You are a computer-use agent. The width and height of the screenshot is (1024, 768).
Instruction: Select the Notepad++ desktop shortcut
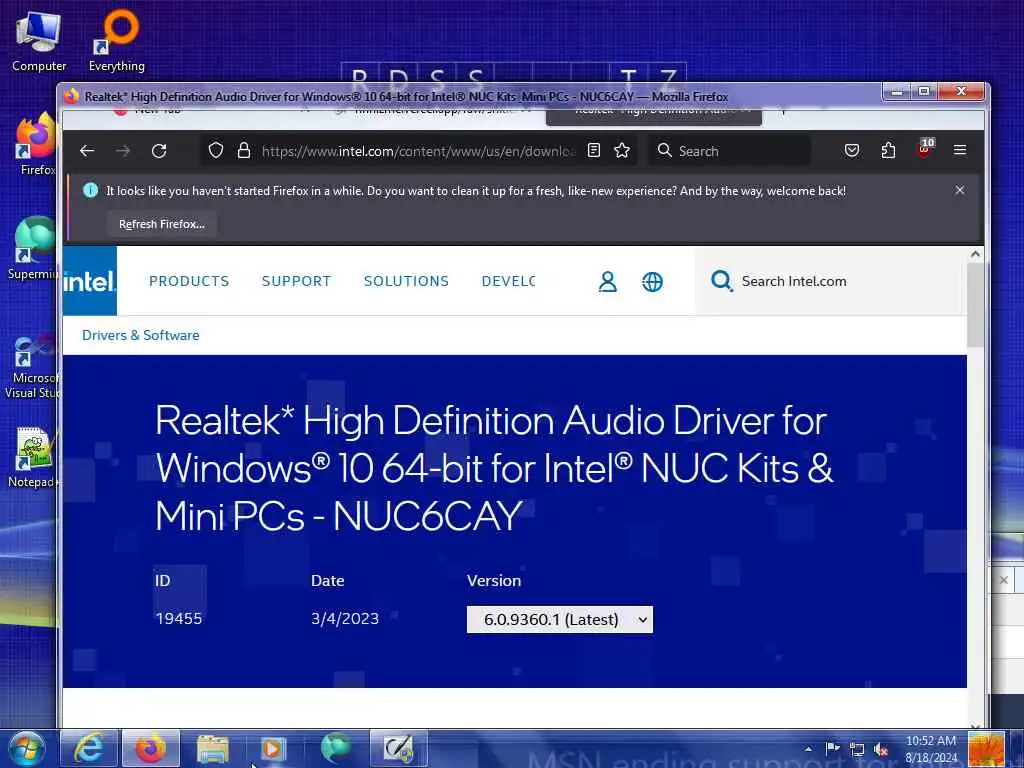click(x=33, y=457)
